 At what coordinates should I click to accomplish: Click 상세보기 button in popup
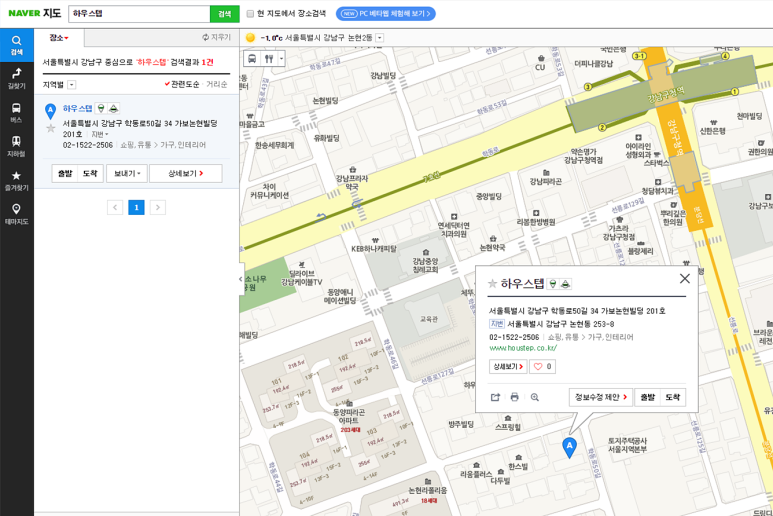[508, 367]
